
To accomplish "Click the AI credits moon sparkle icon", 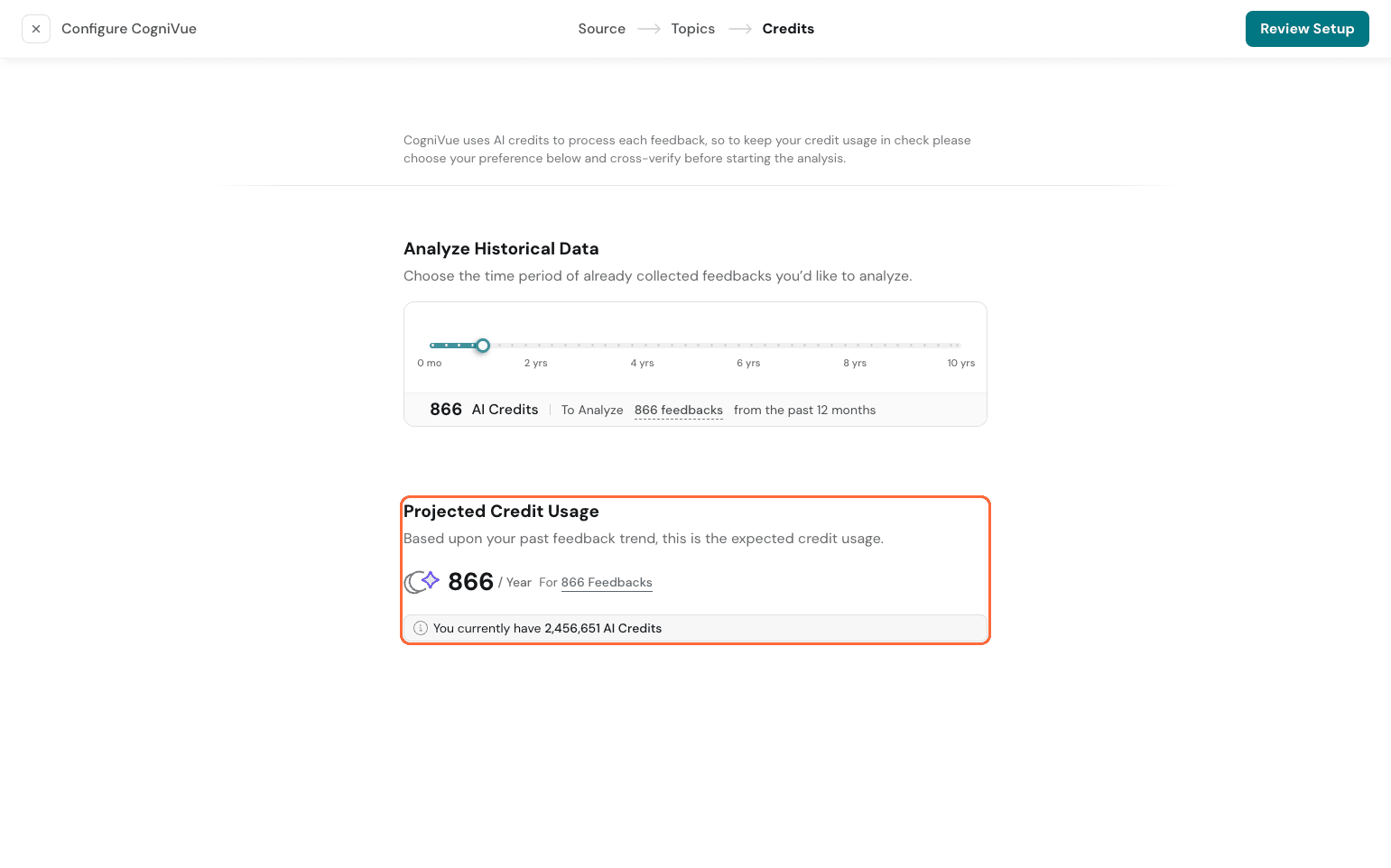I will click(422, 582).
